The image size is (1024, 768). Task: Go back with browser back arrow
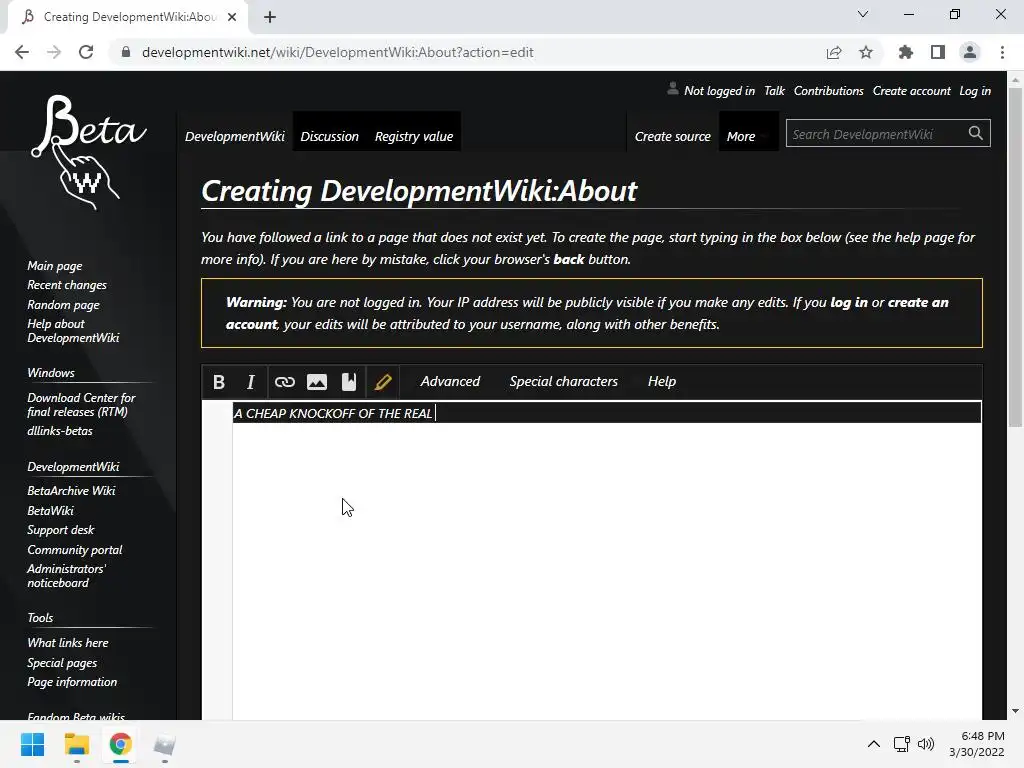[22, 52]
